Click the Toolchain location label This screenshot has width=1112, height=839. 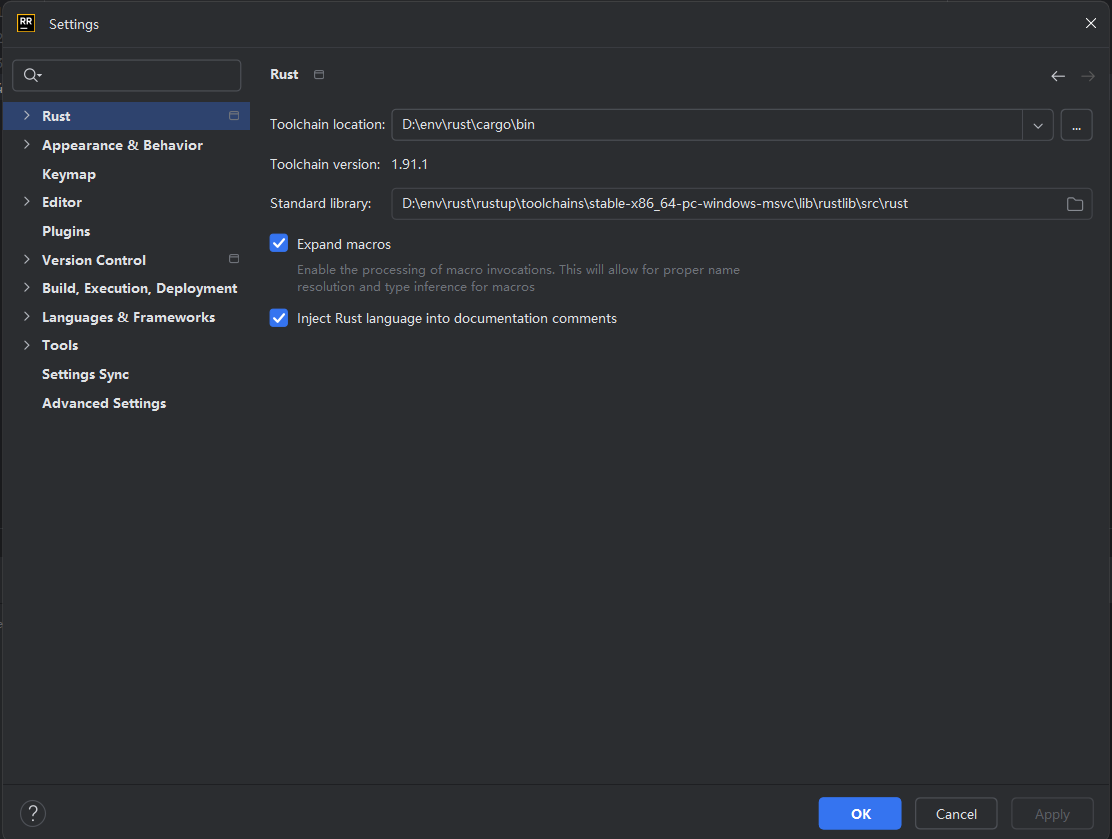coord(327,125)
